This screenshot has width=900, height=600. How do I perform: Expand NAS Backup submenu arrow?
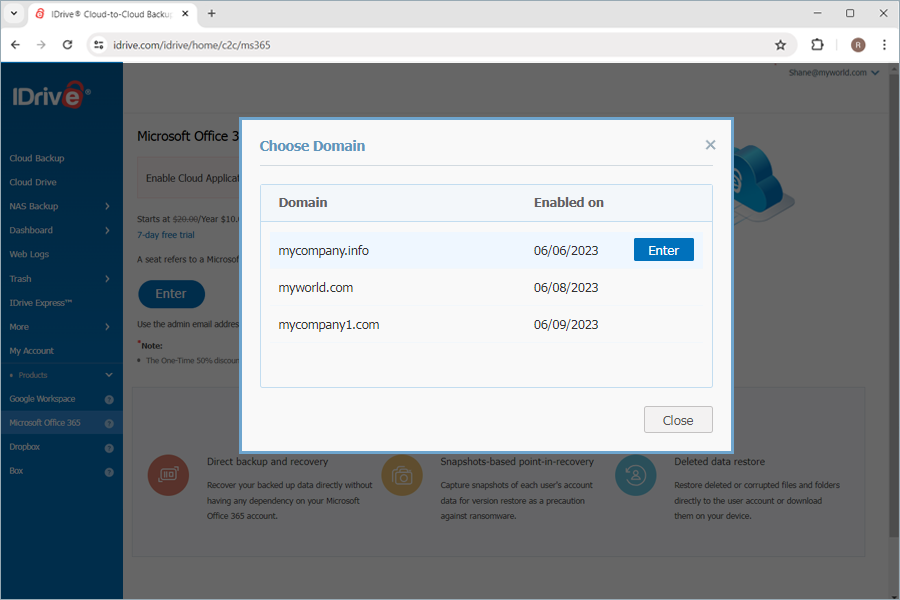tap(107, 206)
